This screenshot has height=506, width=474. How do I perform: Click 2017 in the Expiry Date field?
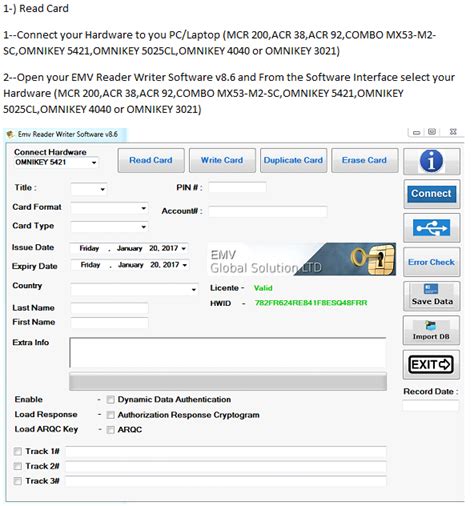171,265
